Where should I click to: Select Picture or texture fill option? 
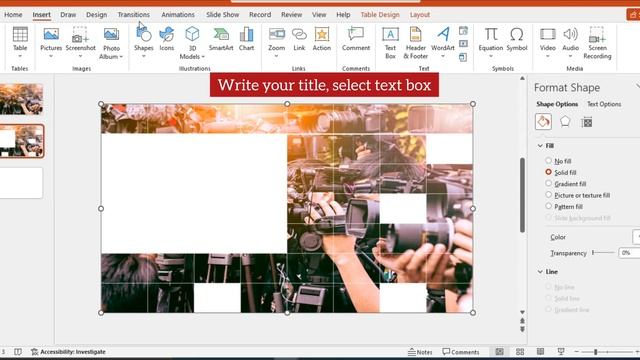549,195
